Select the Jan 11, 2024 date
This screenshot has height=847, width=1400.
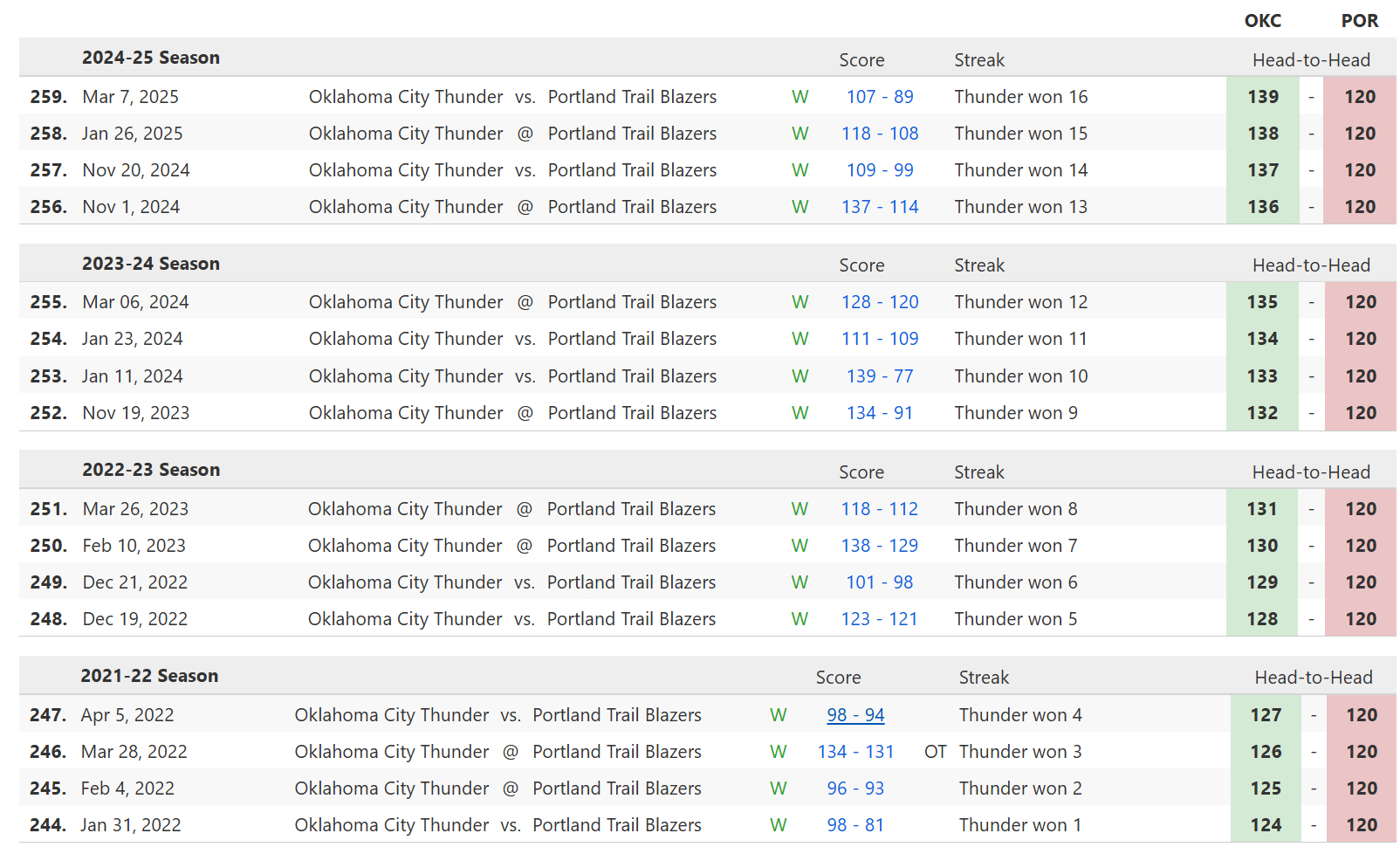click(133, 376)
